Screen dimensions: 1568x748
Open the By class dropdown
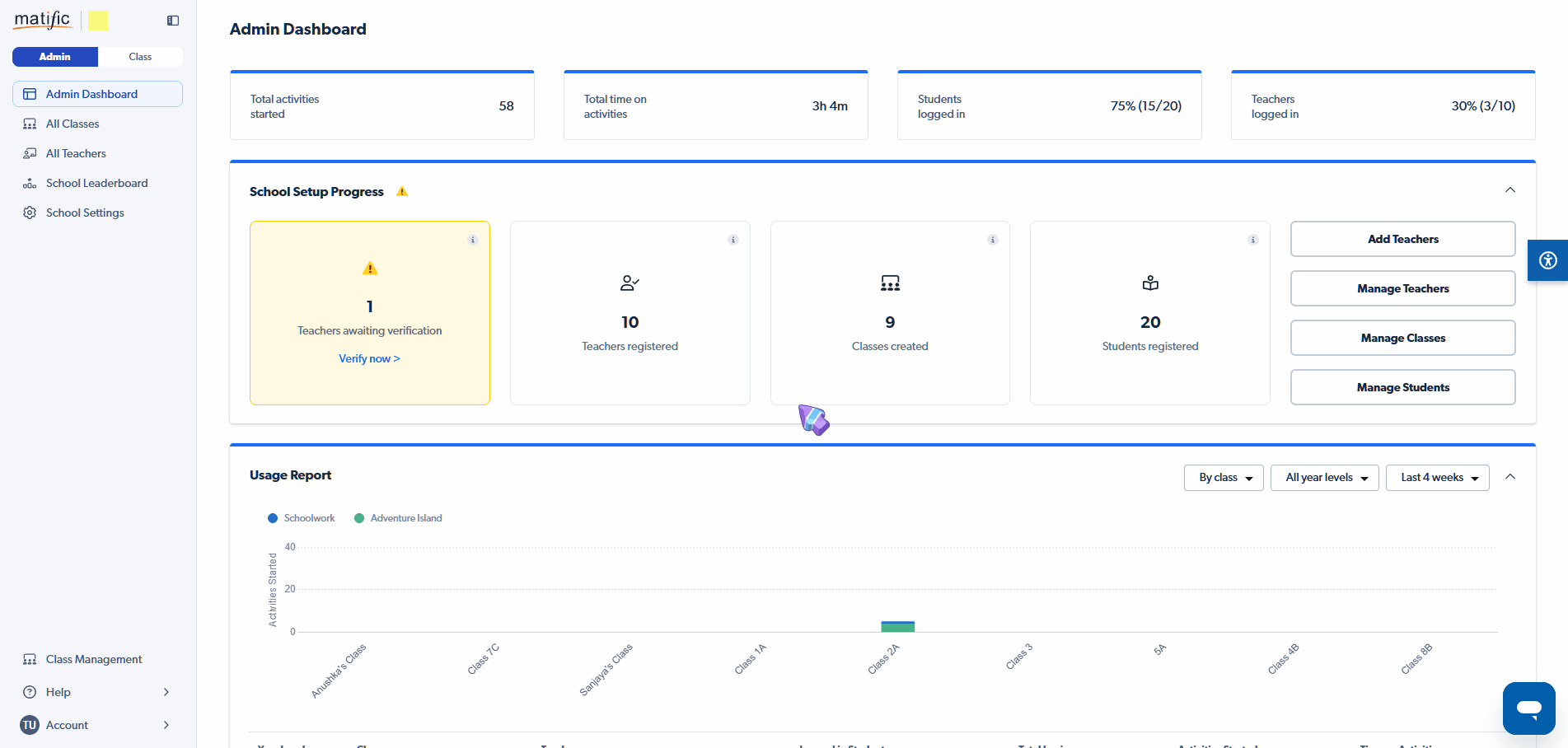[1224, 478]
